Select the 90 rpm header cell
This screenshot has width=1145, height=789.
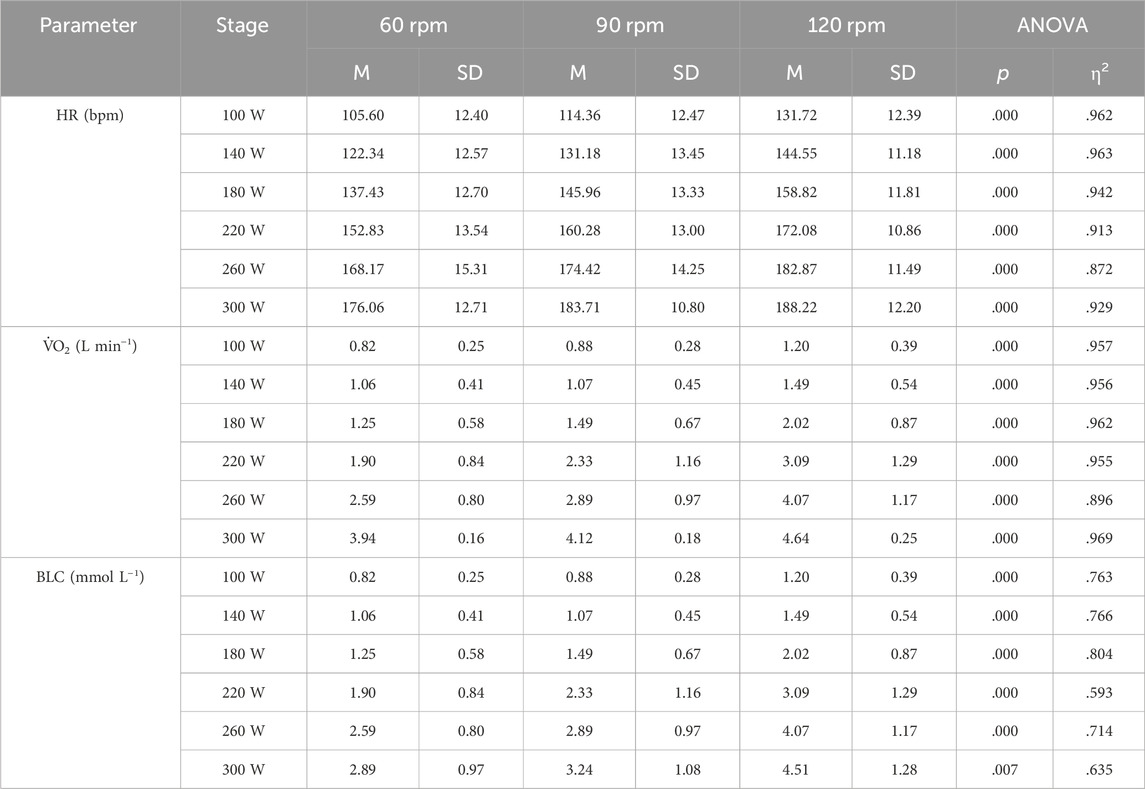630,25
